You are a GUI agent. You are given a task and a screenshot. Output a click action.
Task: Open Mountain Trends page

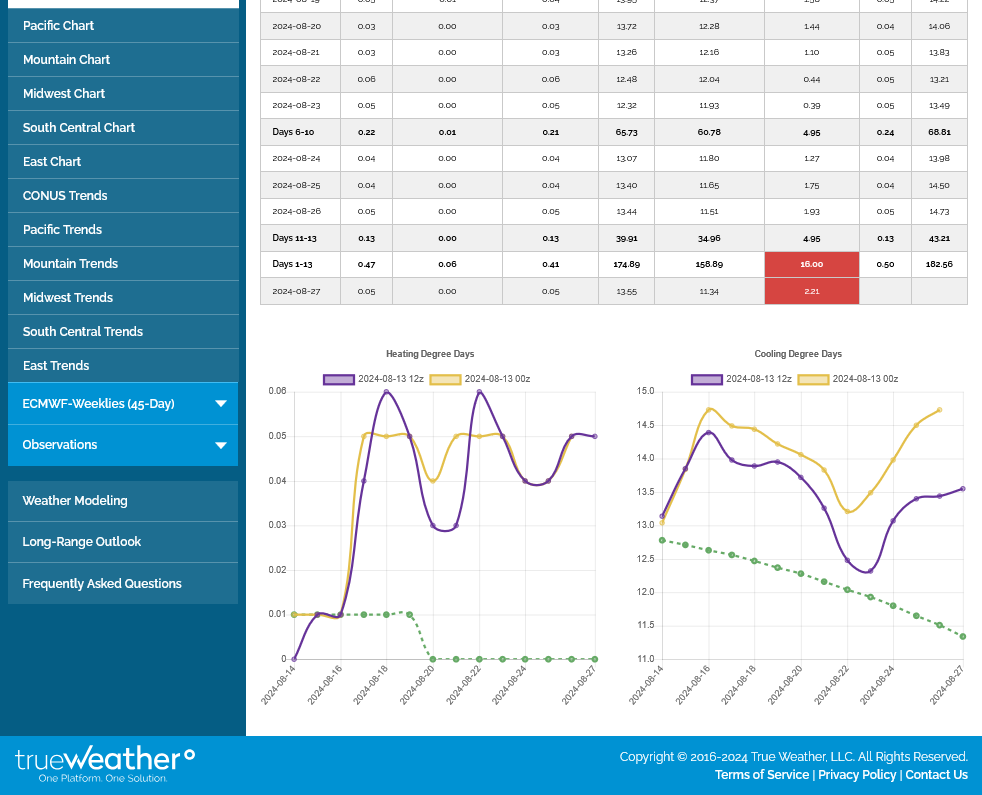pyautogui.click(x=123, y=263)
